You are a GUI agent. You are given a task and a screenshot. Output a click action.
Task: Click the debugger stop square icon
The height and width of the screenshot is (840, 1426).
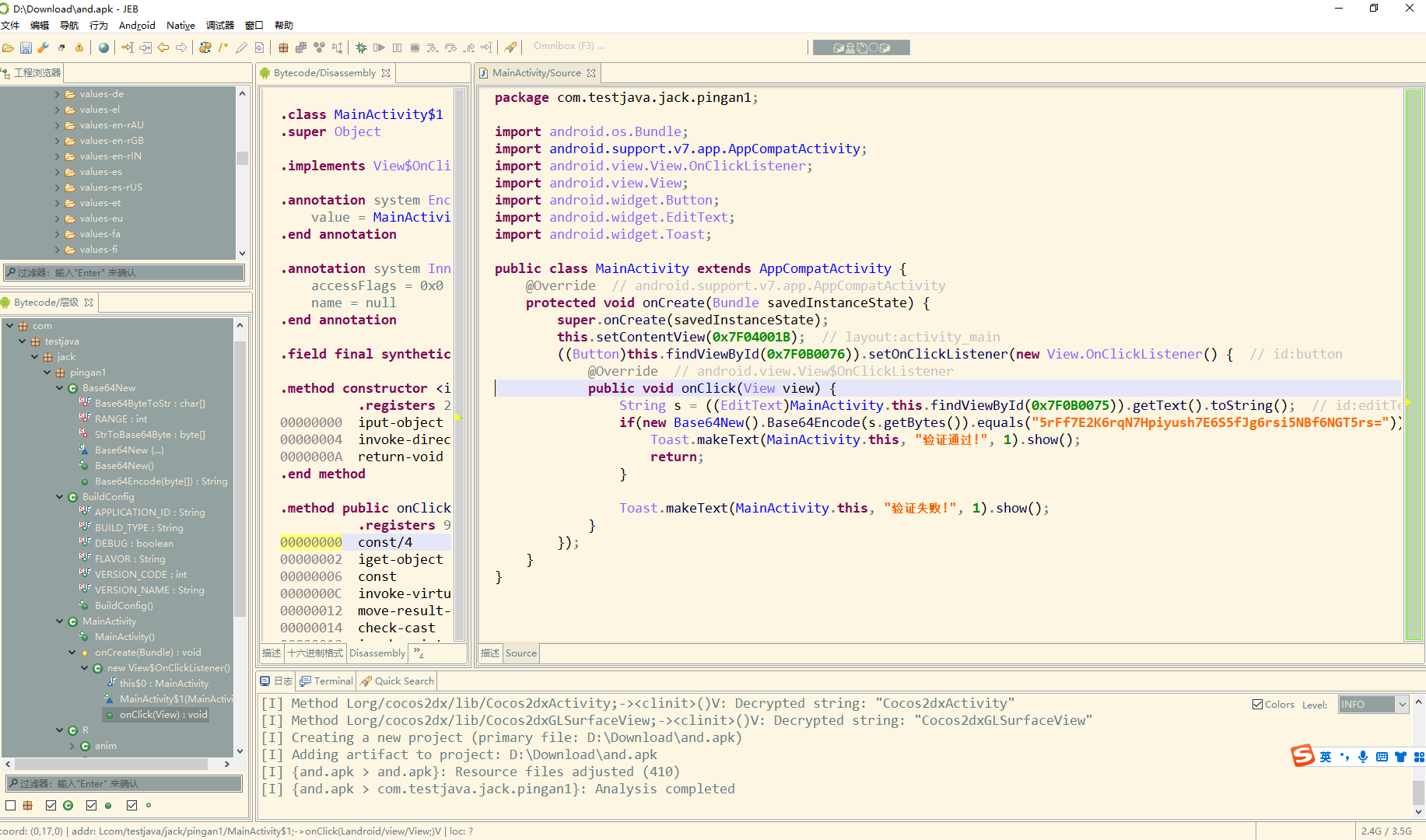click(415, 47)
